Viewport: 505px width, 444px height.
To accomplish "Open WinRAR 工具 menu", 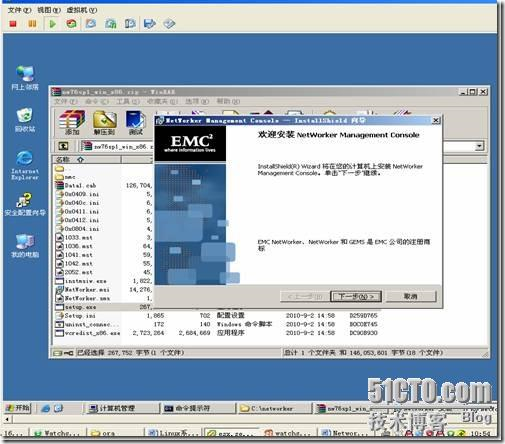I will coord(128,101).
